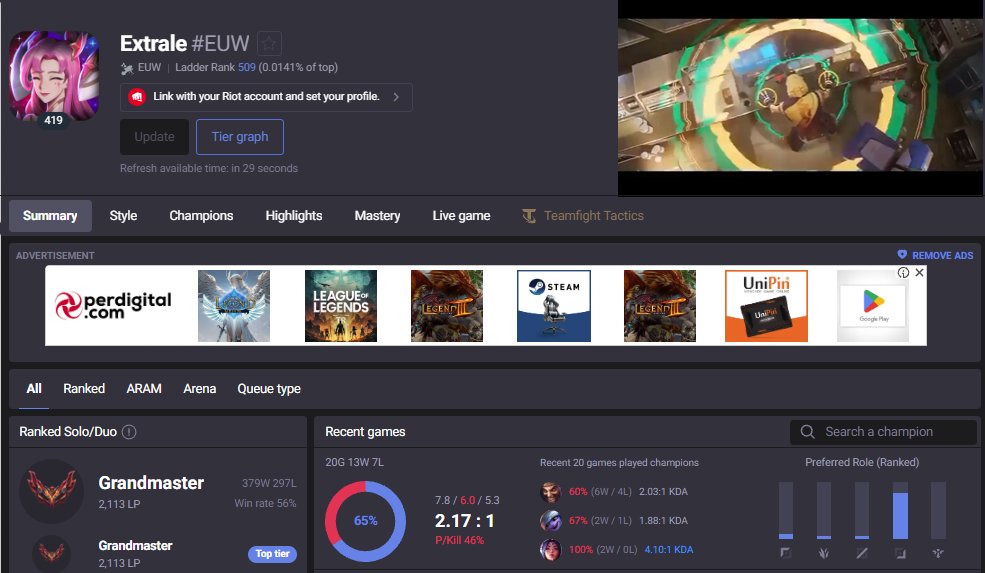
Task: Click the Teamfight Tactics logo icon
Action: [529, 216]
